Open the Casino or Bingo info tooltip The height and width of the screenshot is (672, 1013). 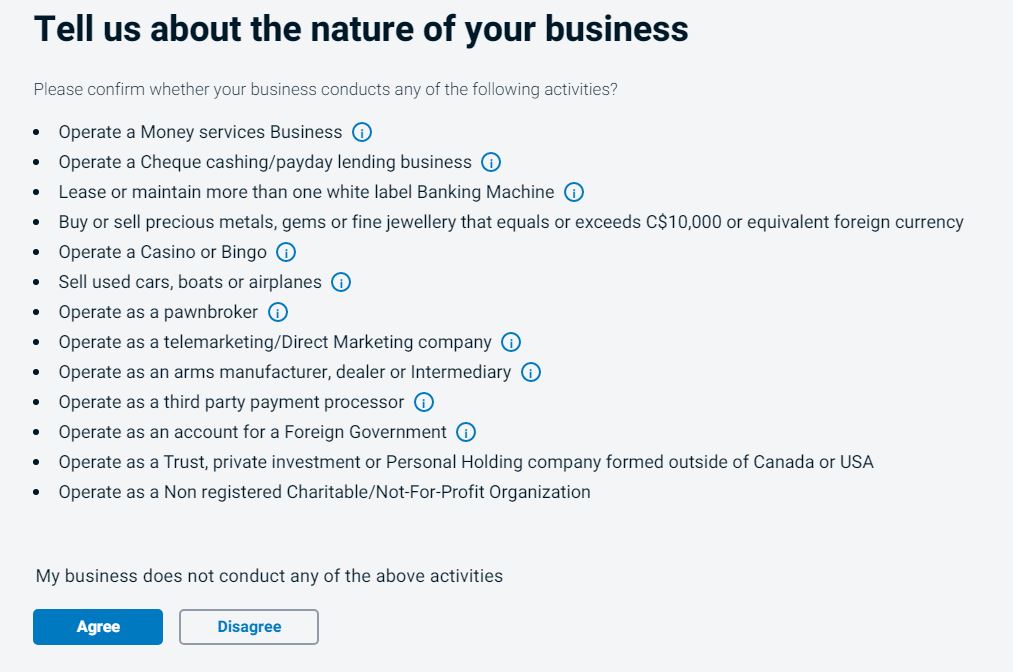coord(285,252)
